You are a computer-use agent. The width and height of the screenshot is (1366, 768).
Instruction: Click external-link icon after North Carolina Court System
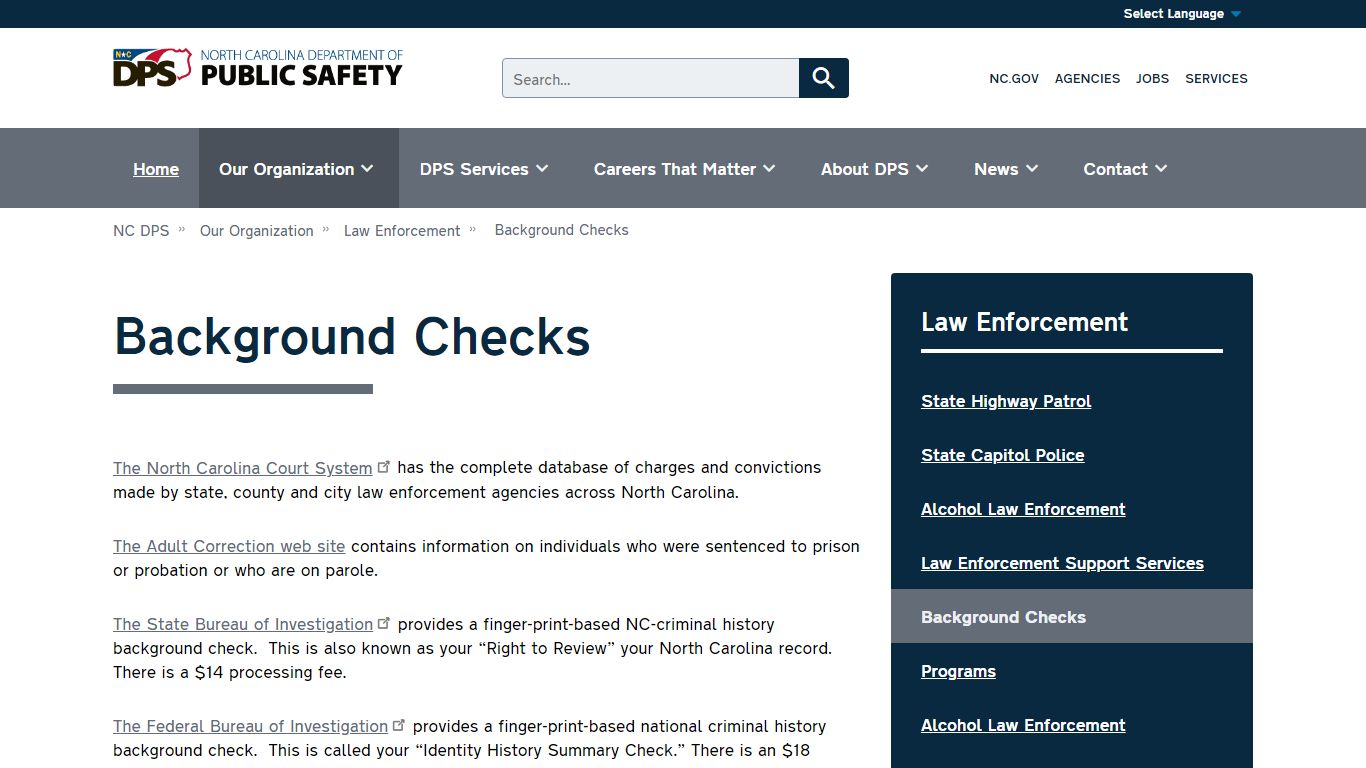click(385, 466)
